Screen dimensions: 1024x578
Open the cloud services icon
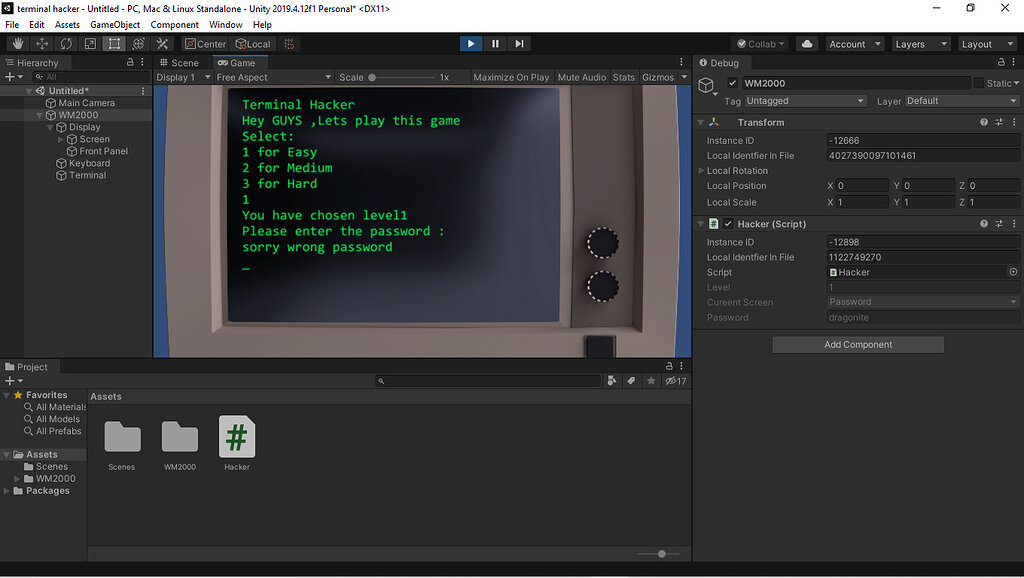coord(807,44)
